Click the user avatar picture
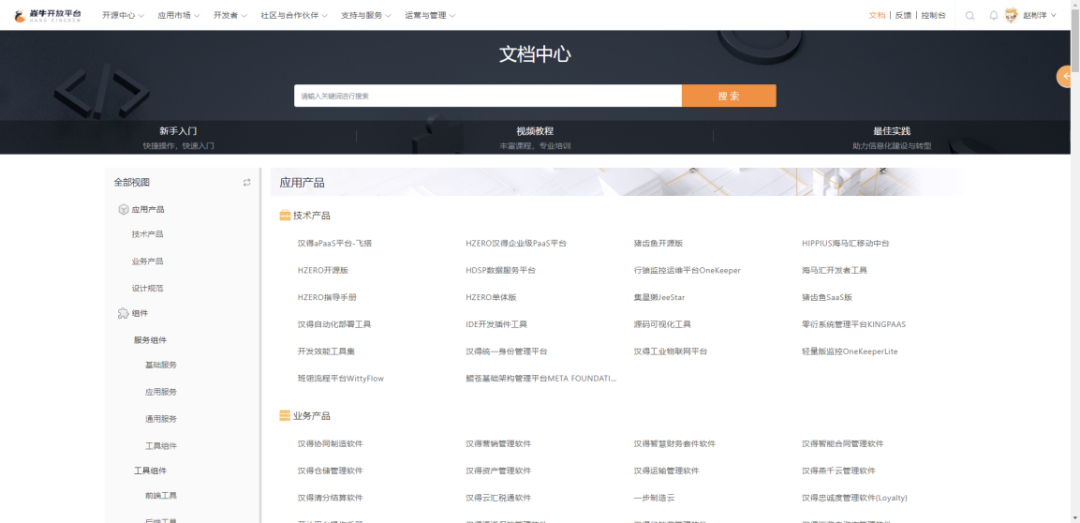1080x523 pixels. (x=1011, y=15)
